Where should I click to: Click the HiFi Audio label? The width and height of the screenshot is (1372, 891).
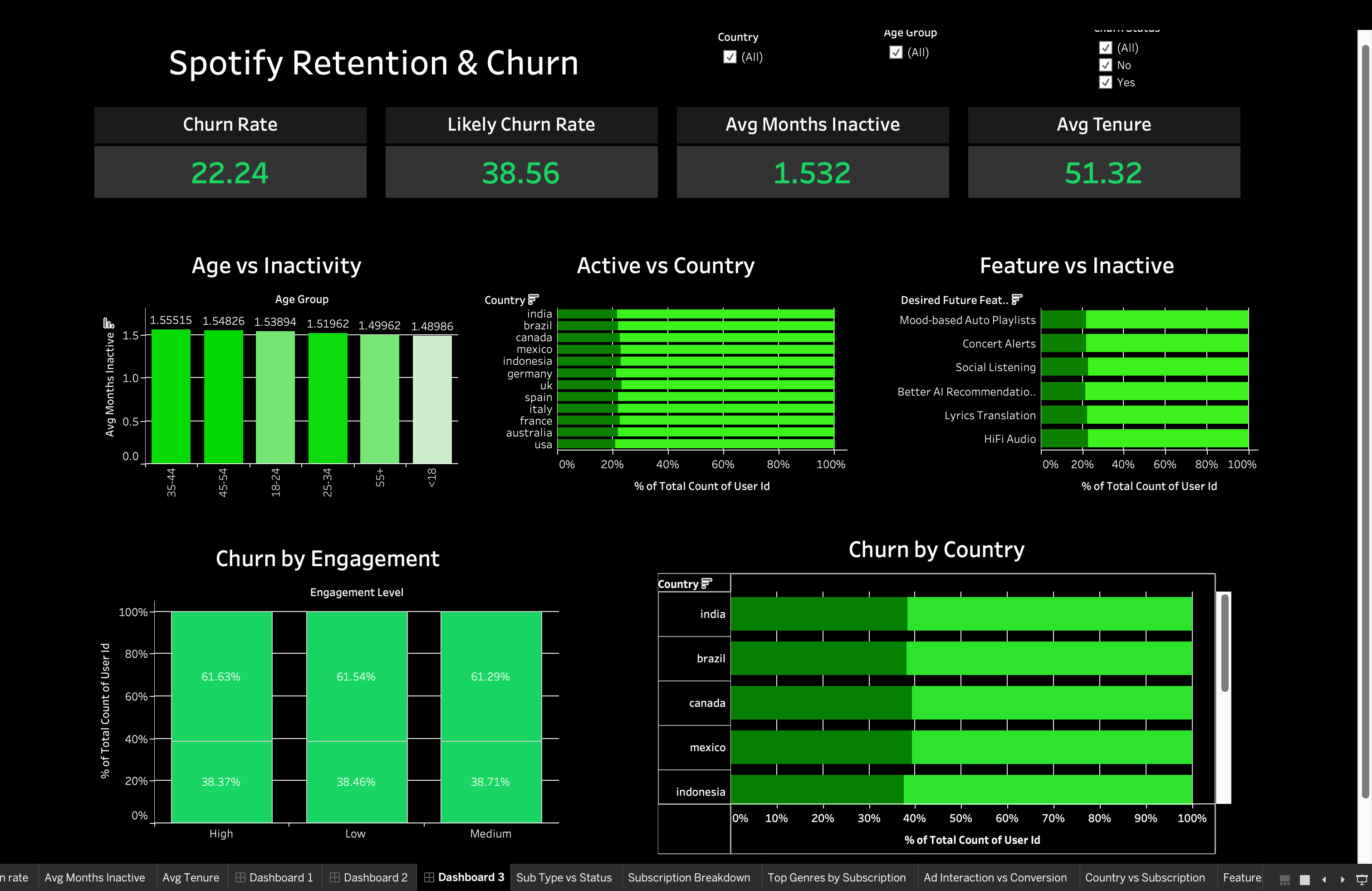pyautogui.click(x=1009, y=439)
